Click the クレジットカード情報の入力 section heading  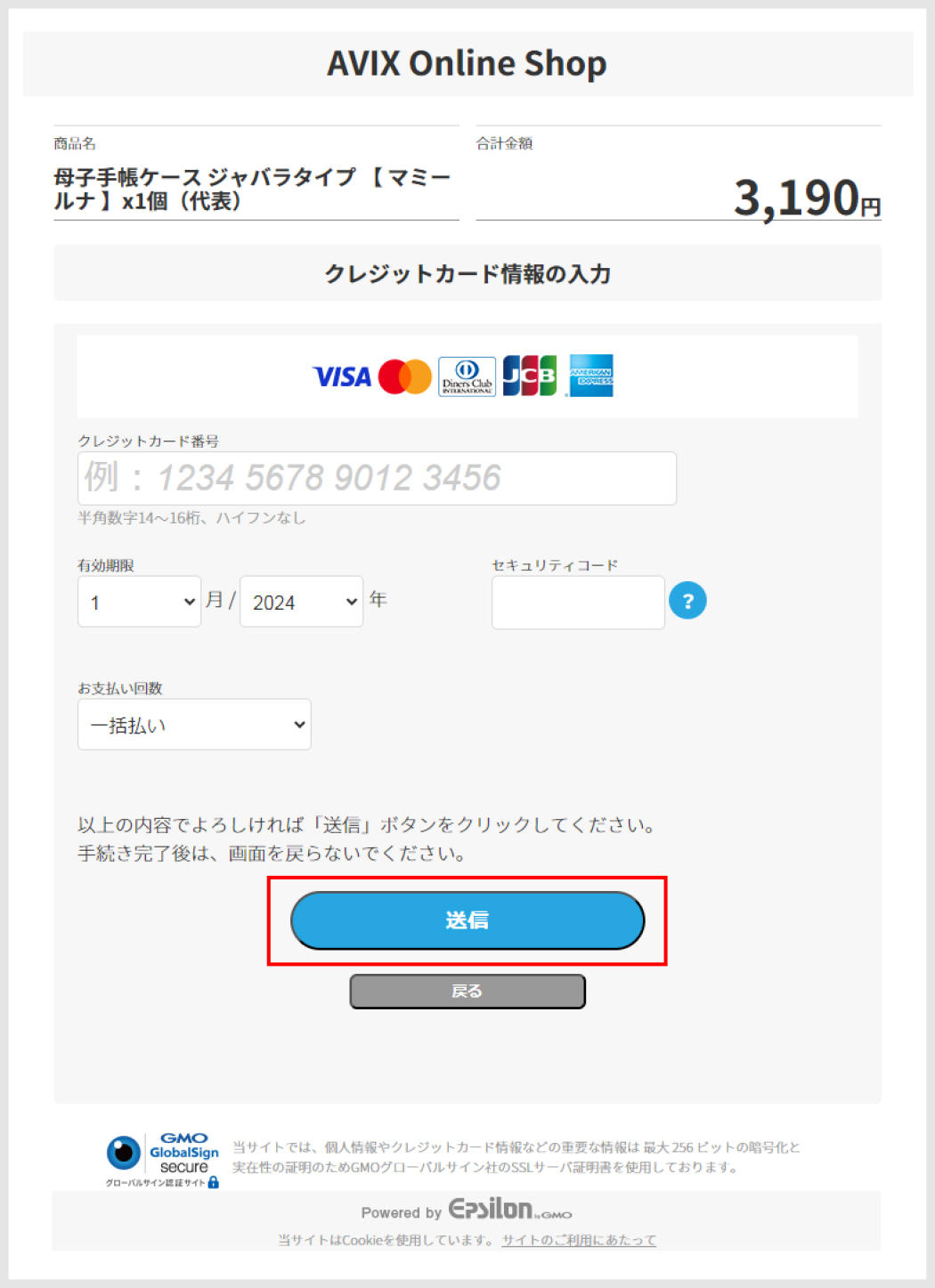point(467,273)
